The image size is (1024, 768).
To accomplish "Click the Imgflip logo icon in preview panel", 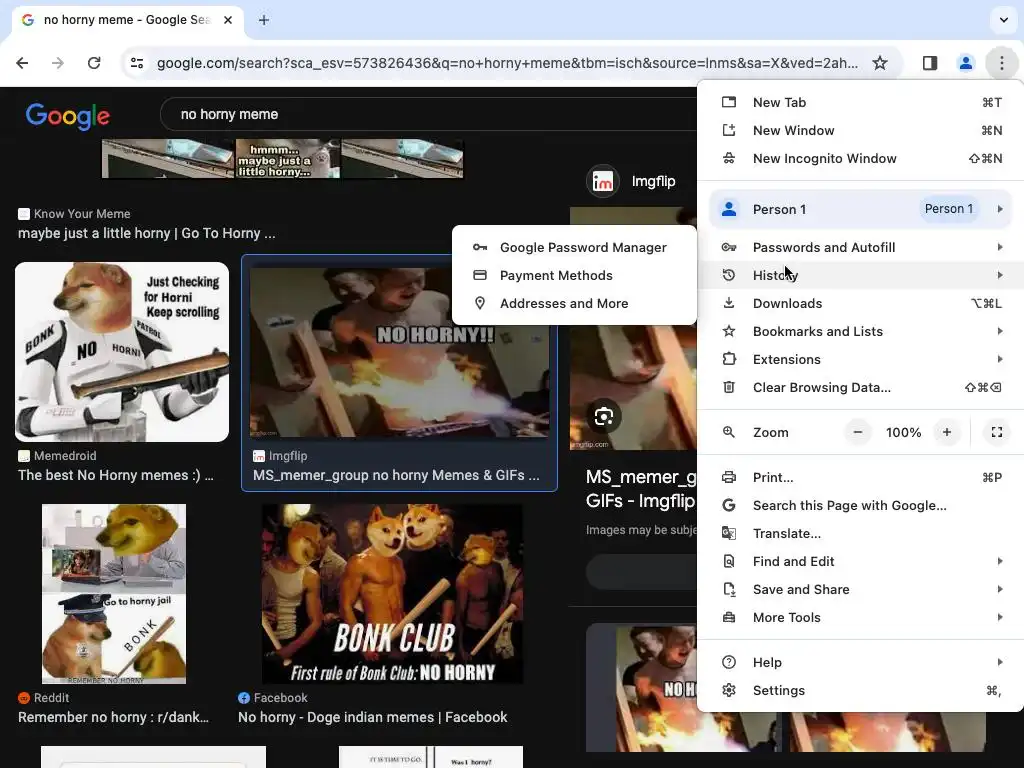I will pos(602,181).
